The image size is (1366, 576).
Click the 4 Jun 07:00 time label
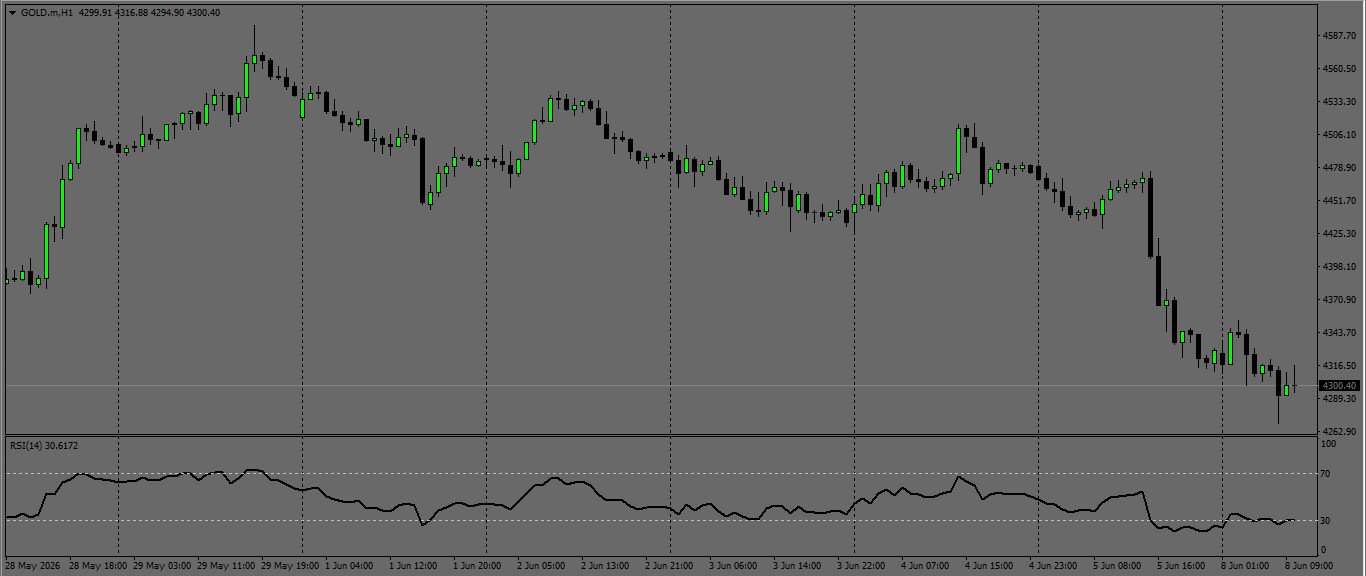(x=925, y=566)
